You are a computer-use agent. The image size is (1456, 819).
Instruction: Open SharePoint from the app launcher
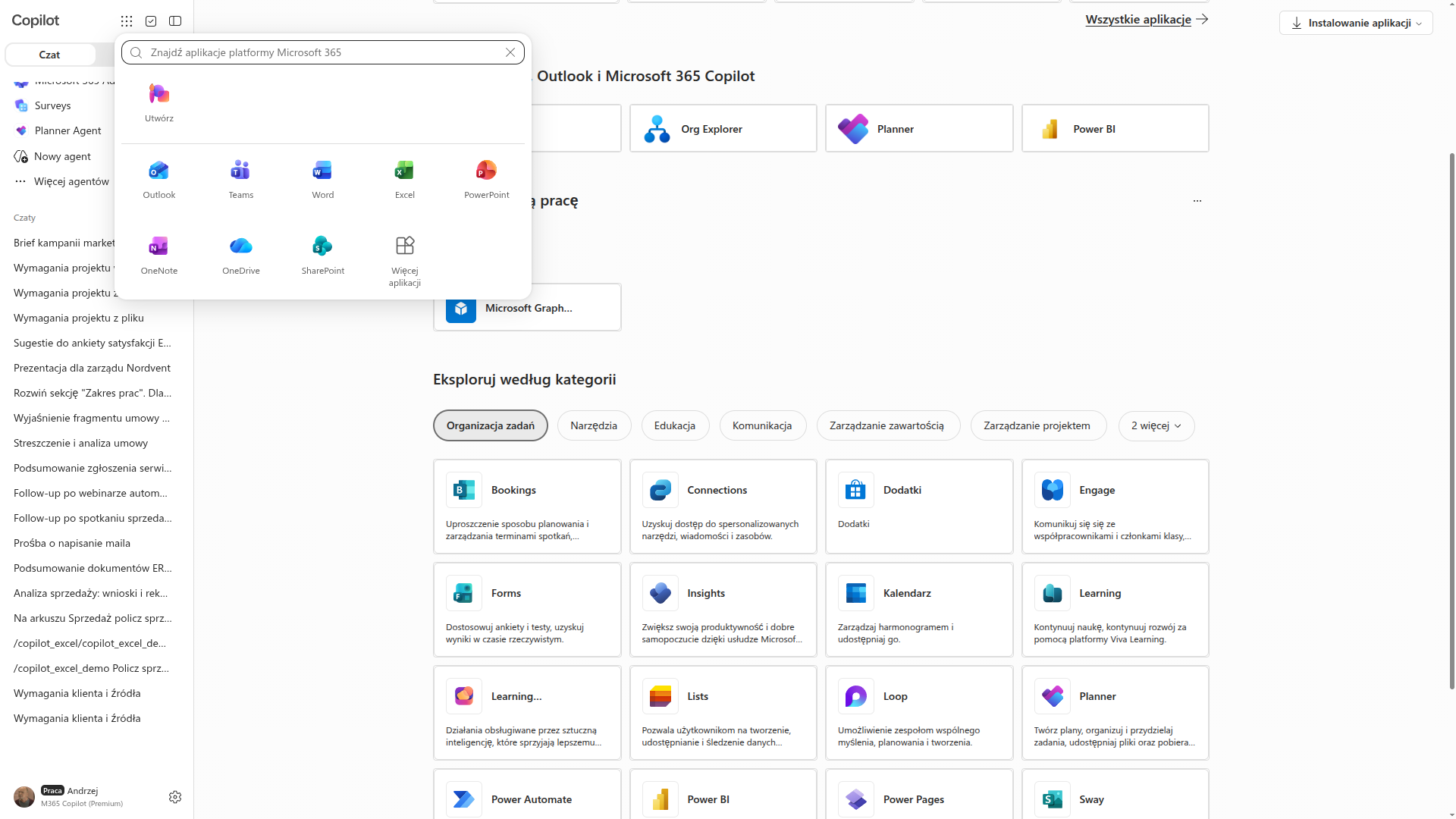pos(323,256)
